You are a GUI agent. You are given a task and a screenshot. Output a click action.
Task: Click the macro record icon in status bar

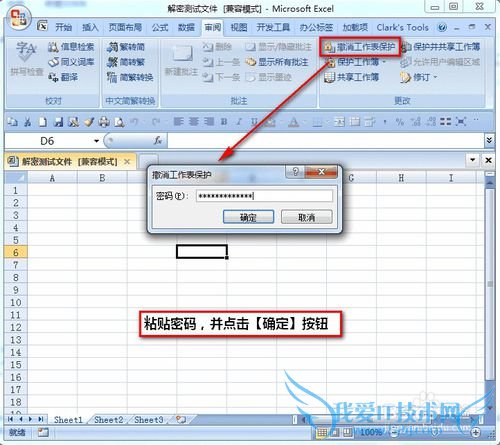coord(43,433)
